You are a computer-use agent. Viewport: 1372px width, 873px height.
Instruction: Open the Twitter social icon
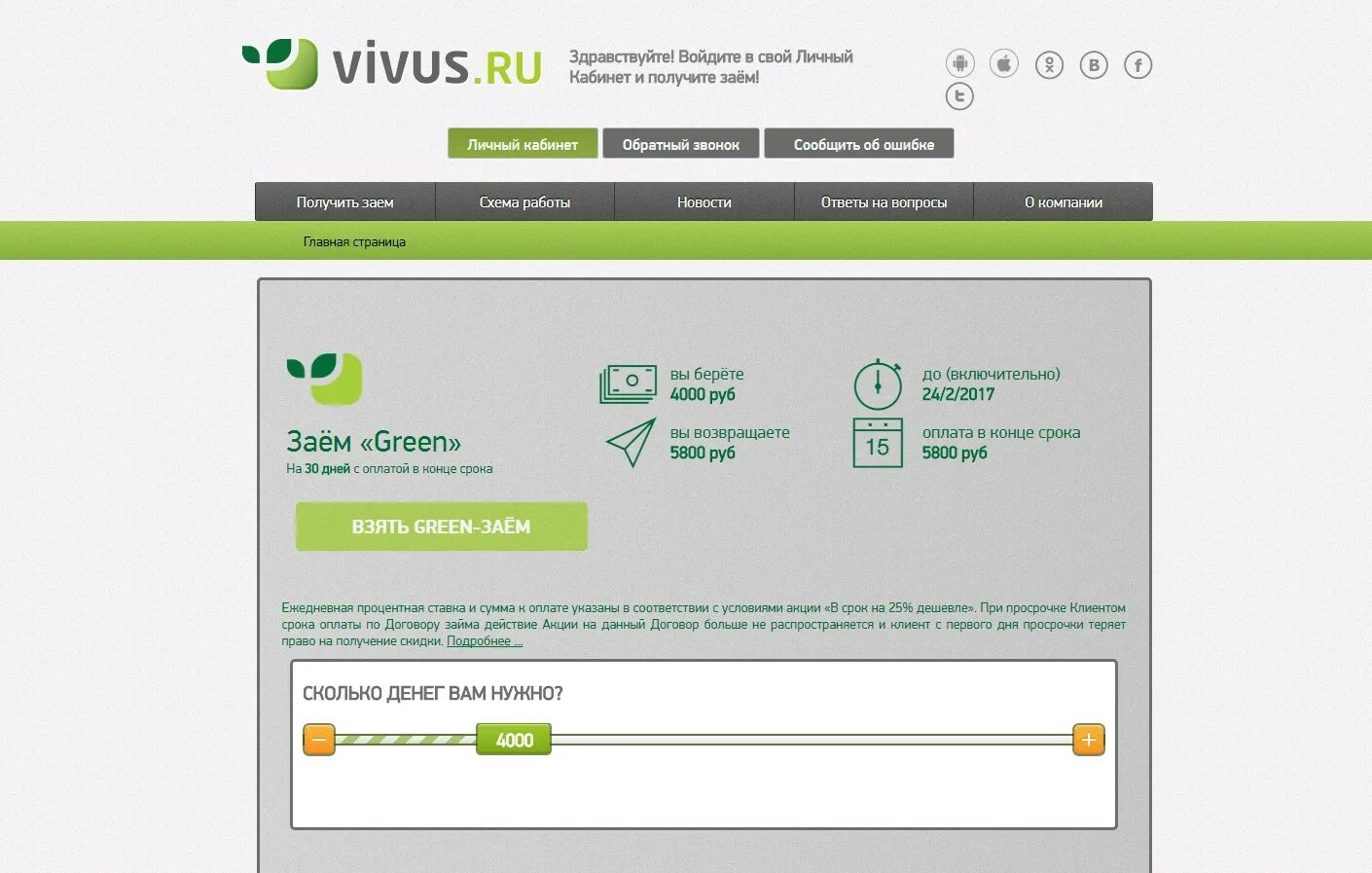click(x=959, y=96)
